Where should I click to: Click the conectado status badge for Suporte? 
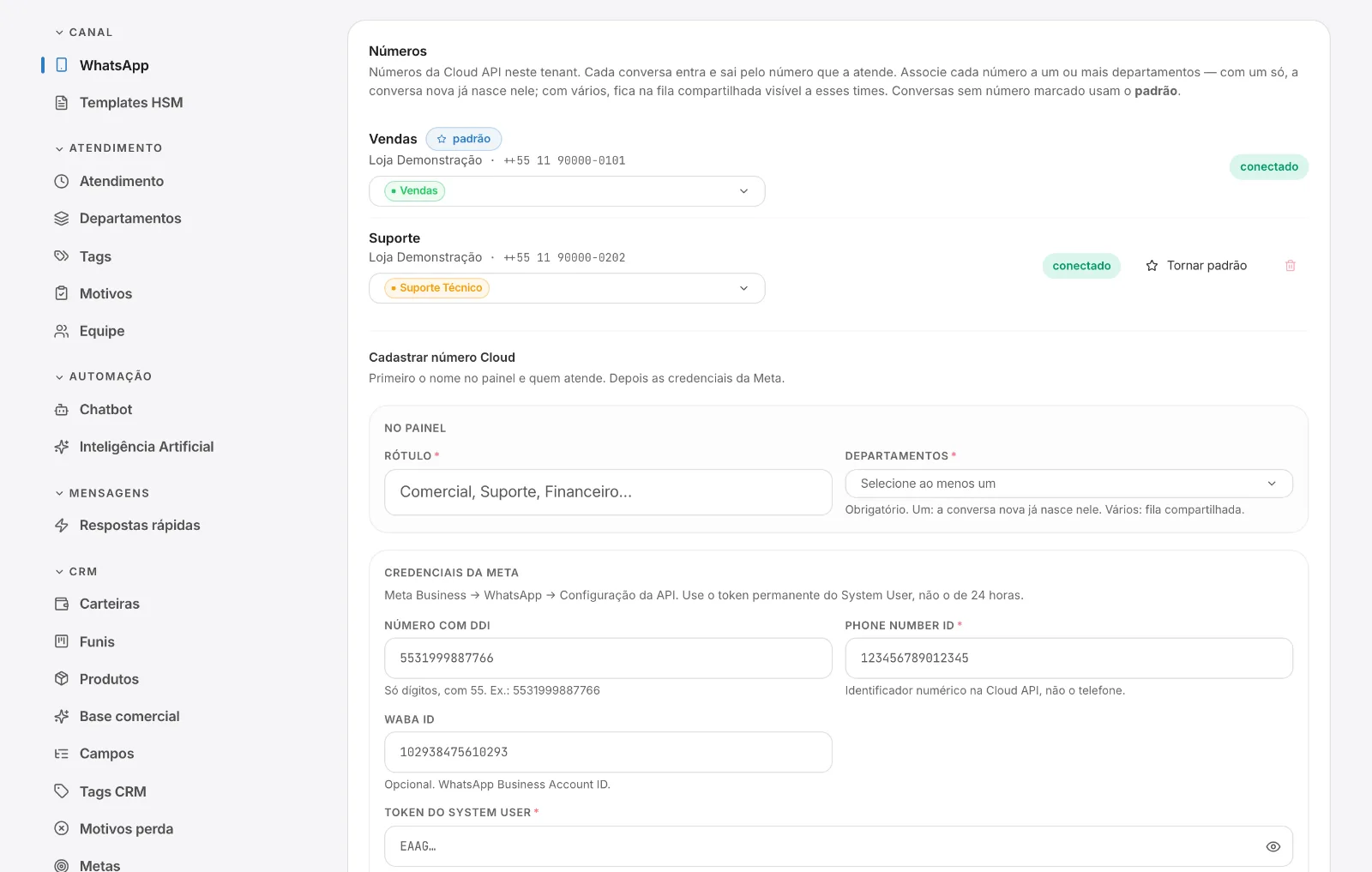point(1081,266)
